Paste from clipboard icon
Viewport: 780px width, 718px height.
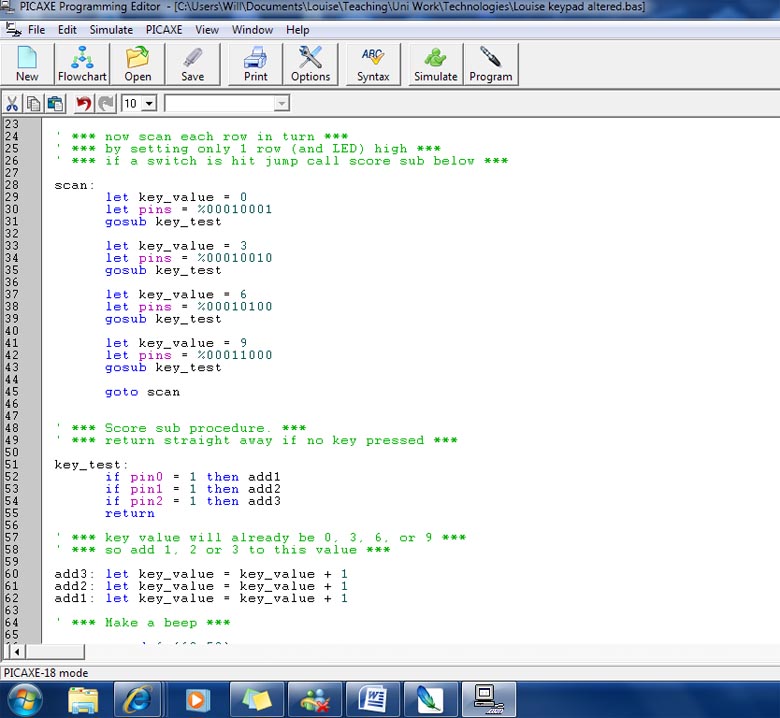(x=55, y=103)
